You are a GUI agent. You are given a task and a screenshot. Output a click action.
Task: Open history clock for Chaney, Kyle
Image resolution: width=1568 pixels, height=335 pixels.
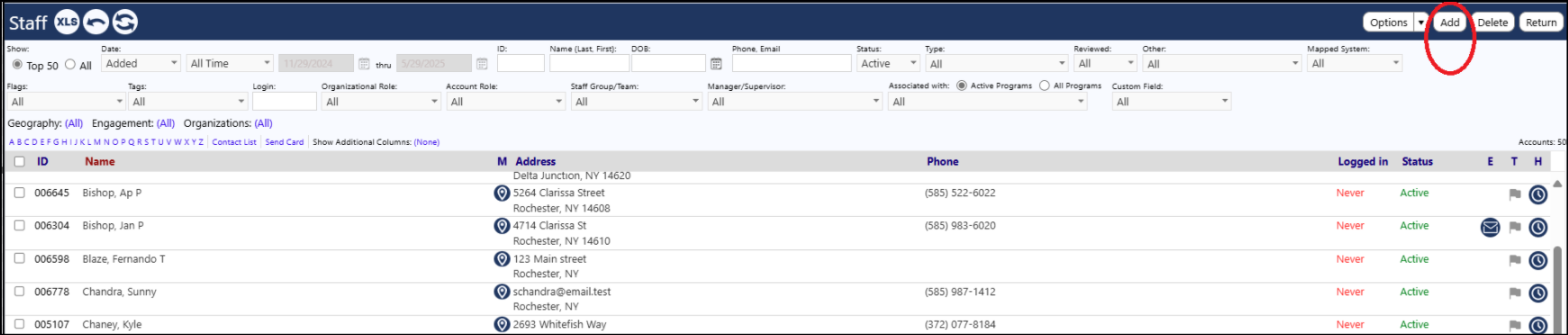pyautogui.click(x=1538, y=325)
